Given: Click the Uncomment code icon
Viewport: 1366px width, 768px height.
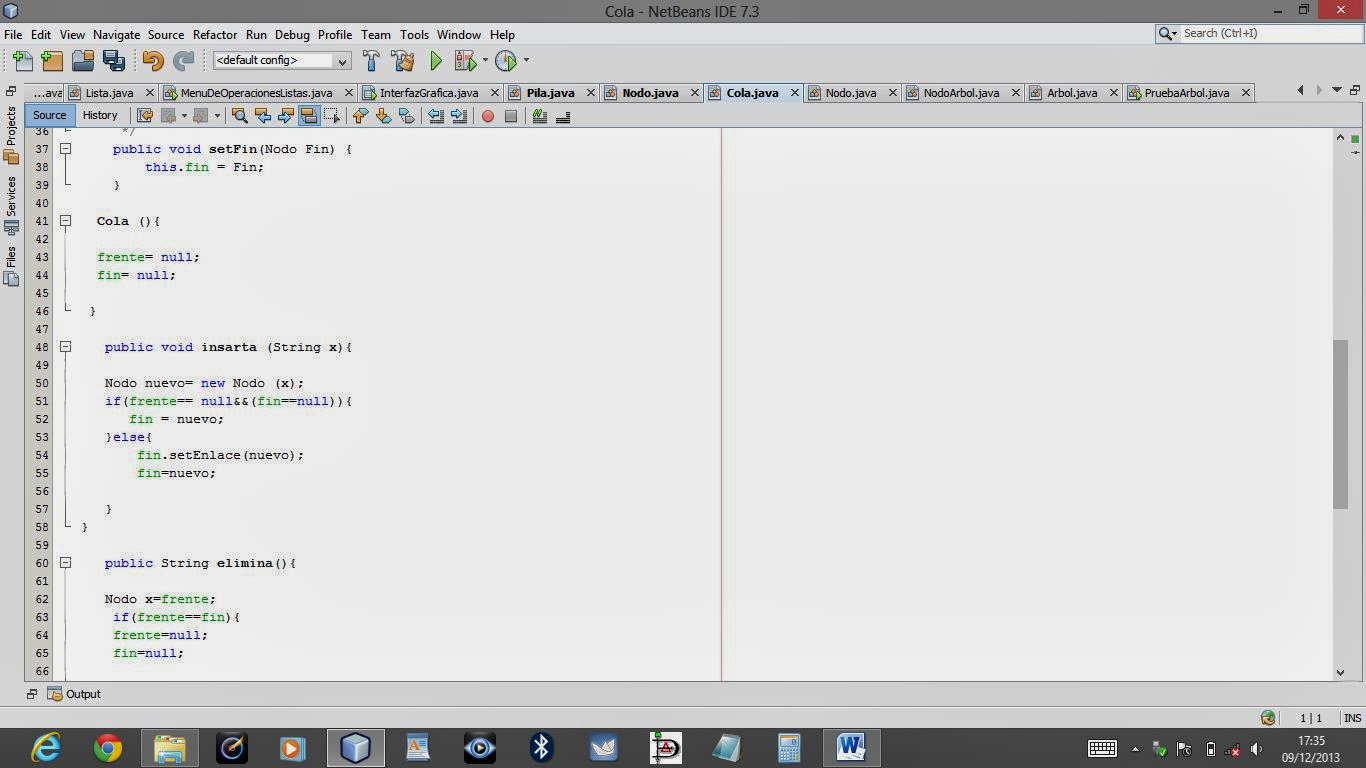Looking at the screenshot, I should point(563,116).
